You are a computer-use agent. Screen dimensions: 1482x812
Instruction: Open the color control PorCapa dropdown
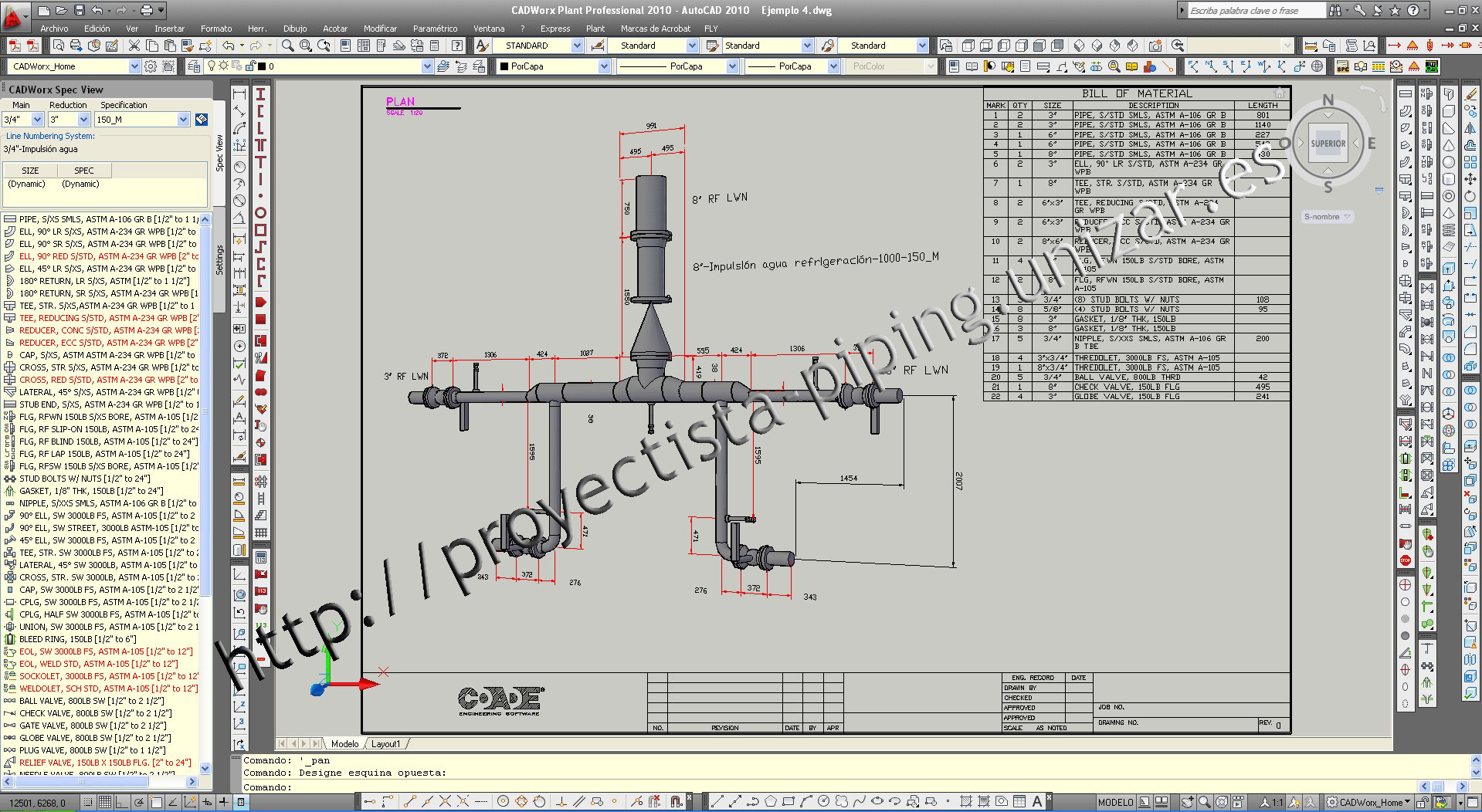coord(604,66)
